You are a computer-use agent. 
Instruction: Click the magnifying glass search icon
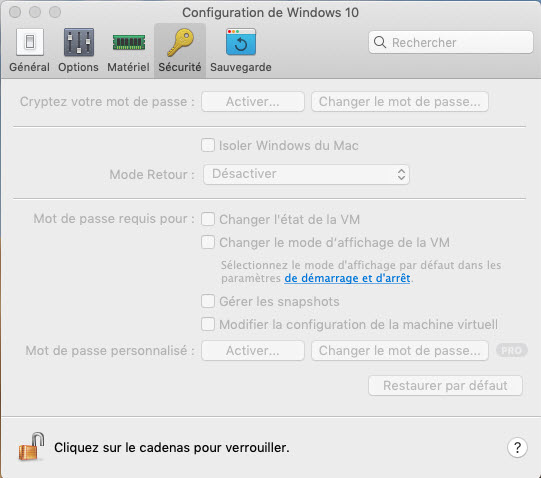click(380, 42)
